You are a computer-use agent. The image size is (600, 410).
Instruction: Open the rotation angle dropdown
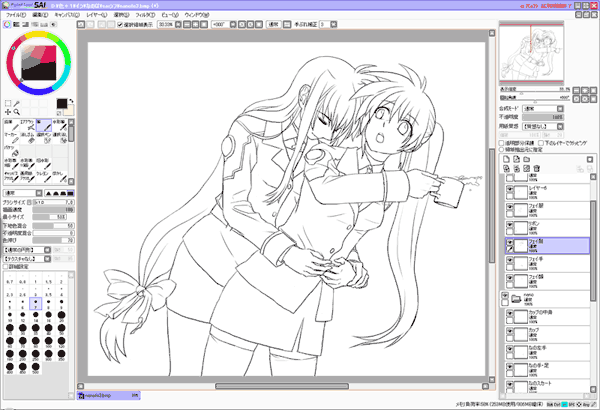tap(233, 25)
